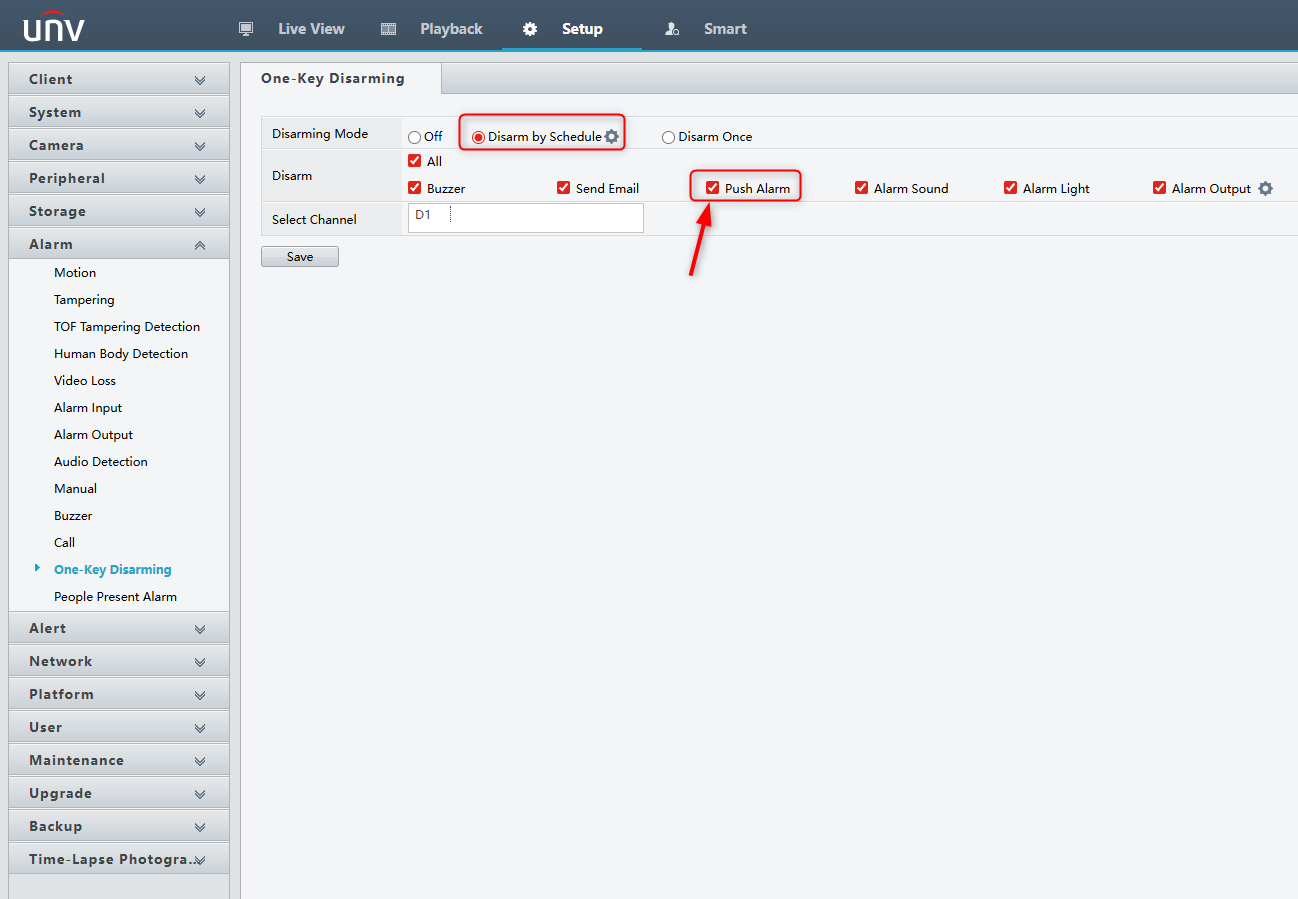Click the Save button

point(300,257)
